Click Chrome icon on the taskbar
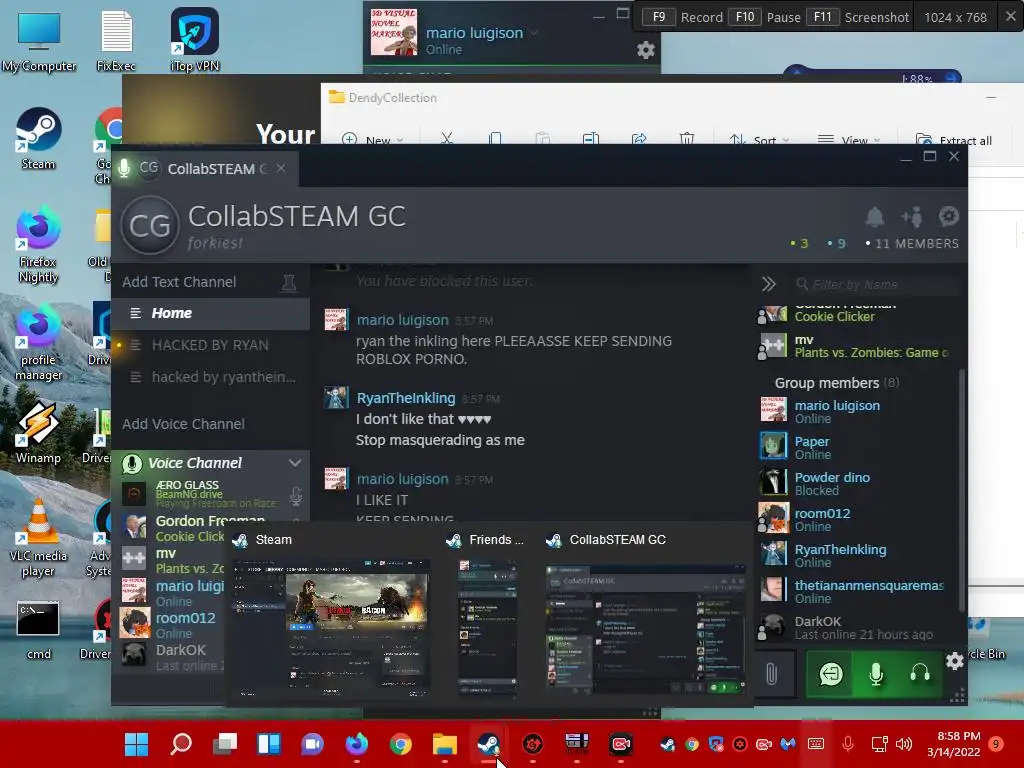This screenshot has width=1024, height=768. [x=400, y=744]
